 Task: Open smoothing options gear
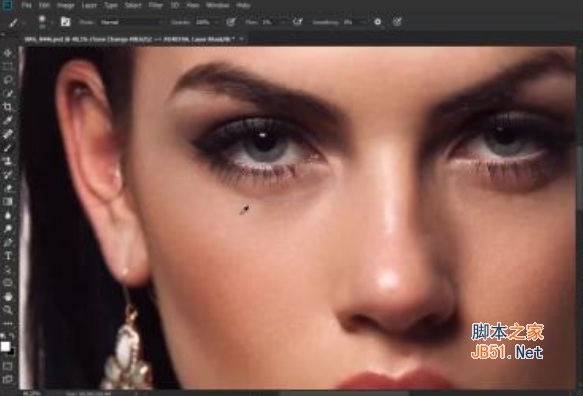[x=377, y=22]
